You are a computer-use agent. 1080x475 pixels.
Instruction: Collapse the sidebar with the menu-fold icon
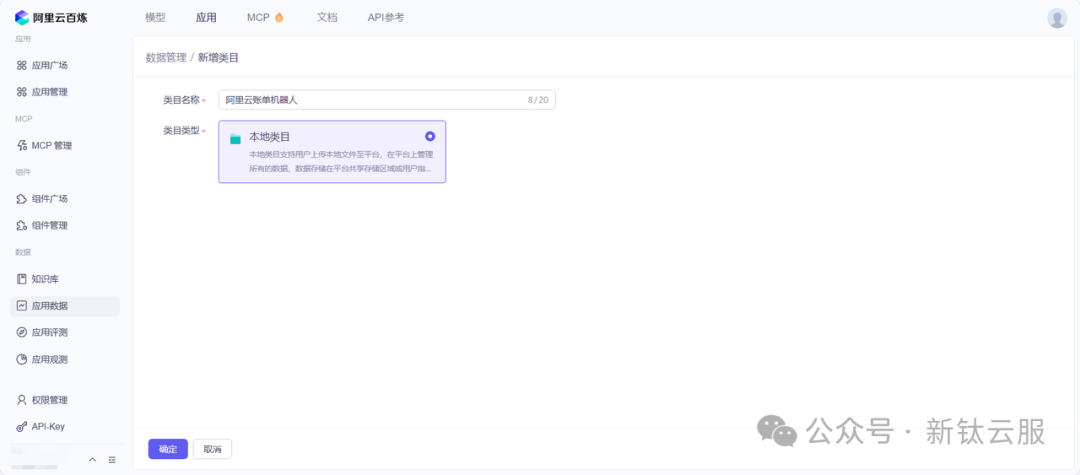coord(112,460)
